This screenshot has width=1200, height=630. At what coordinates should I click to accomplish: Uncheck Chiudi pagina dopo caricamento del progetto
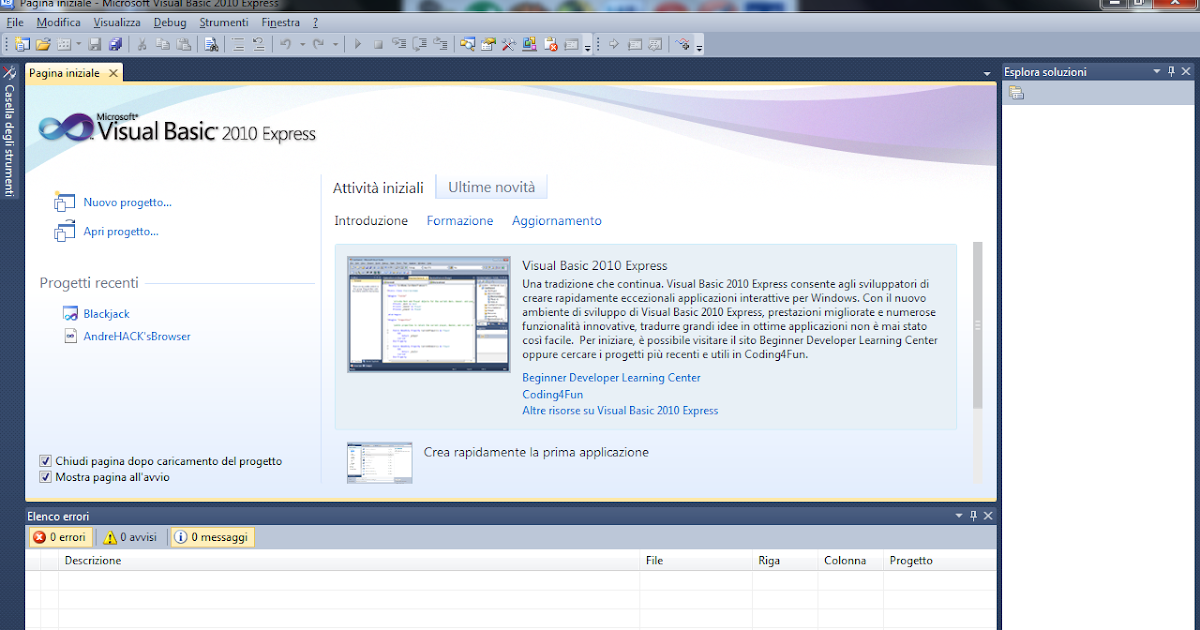[45, 461]
